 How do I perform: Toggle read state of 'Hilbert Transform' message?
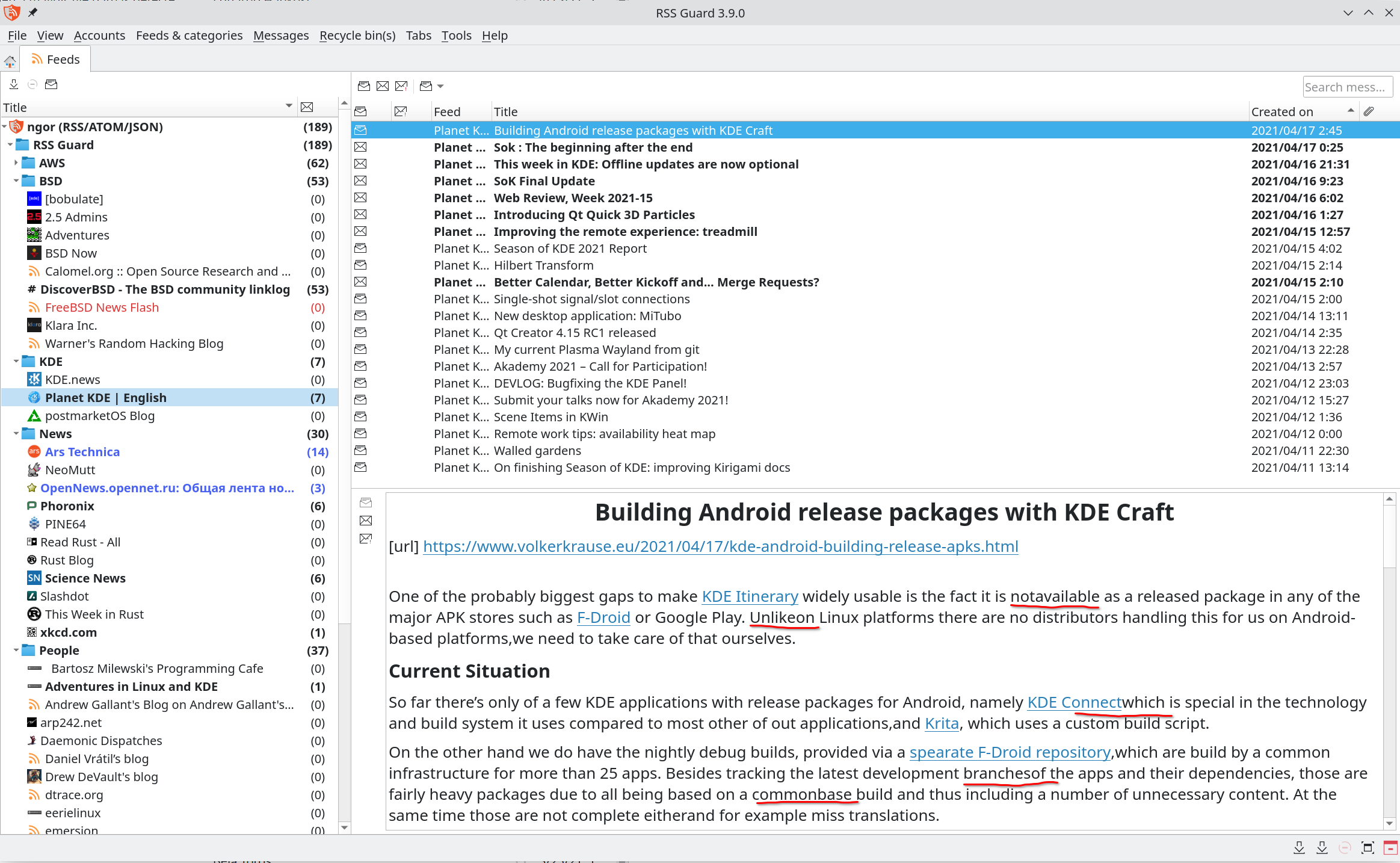360,265
